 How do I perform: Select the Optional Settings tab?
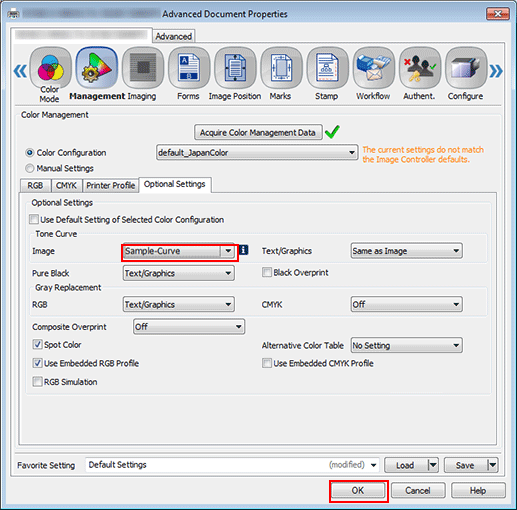point(175,184)
